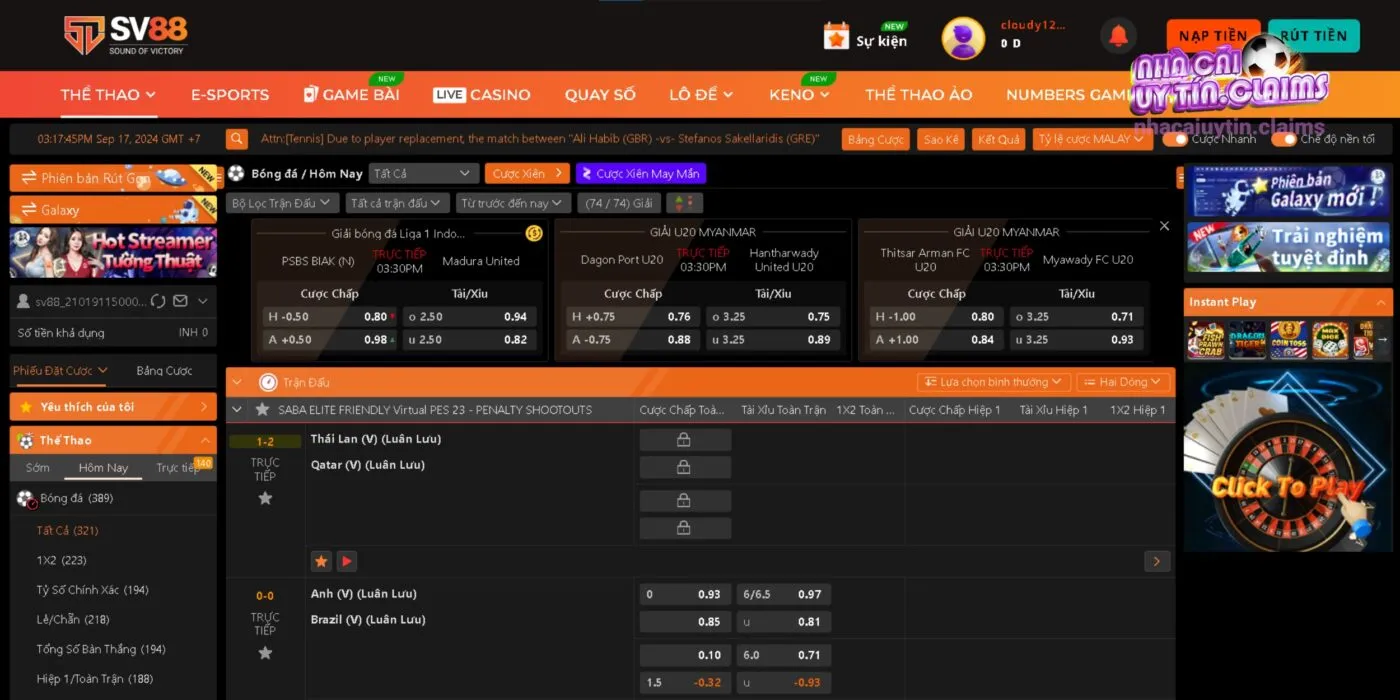
Task: Open the Tỷ lệ cược MALAY dropdown
Action: (1091, 139)
